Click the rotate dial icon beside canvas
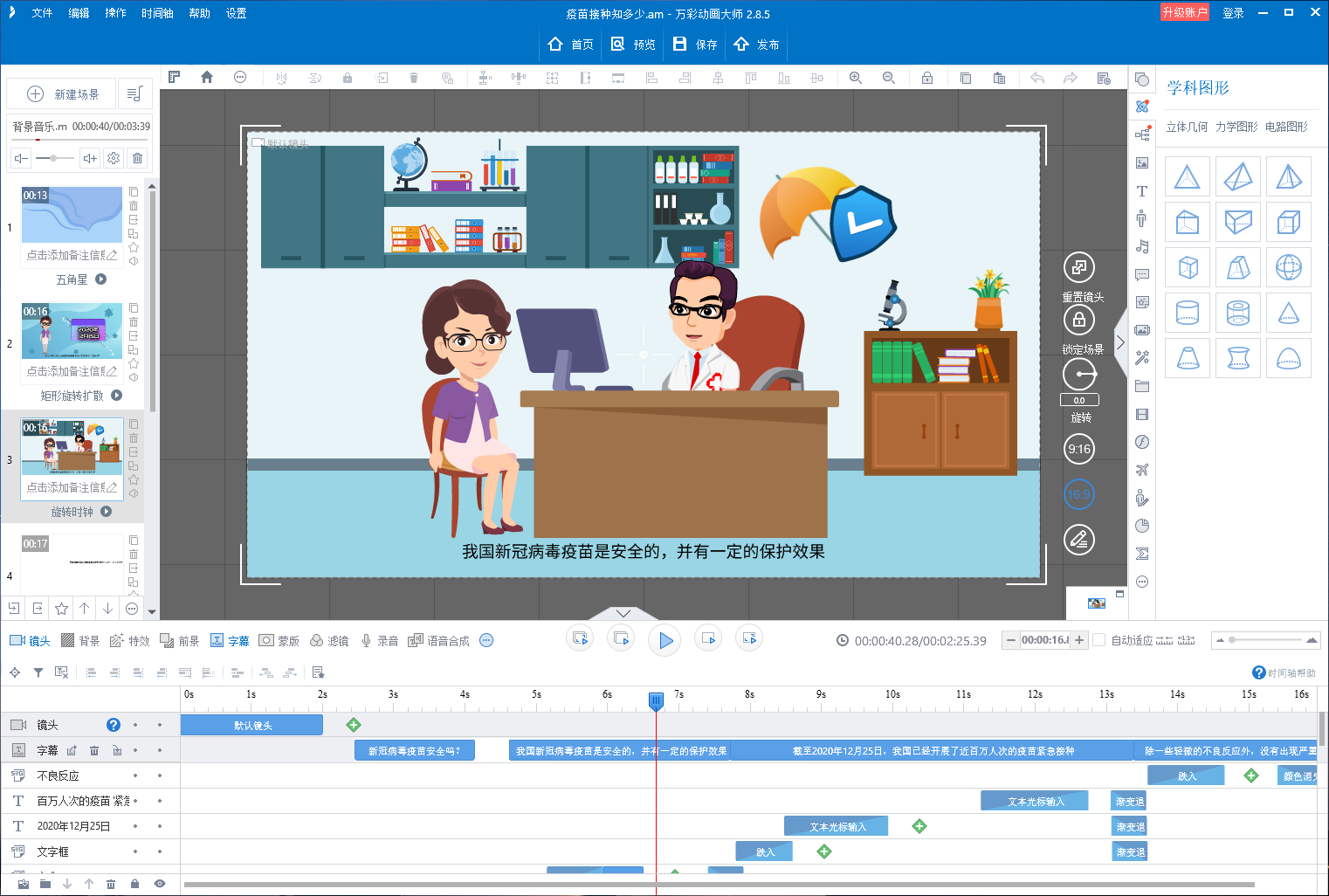Screen dimensions: 1329x896 (1079, 375)
